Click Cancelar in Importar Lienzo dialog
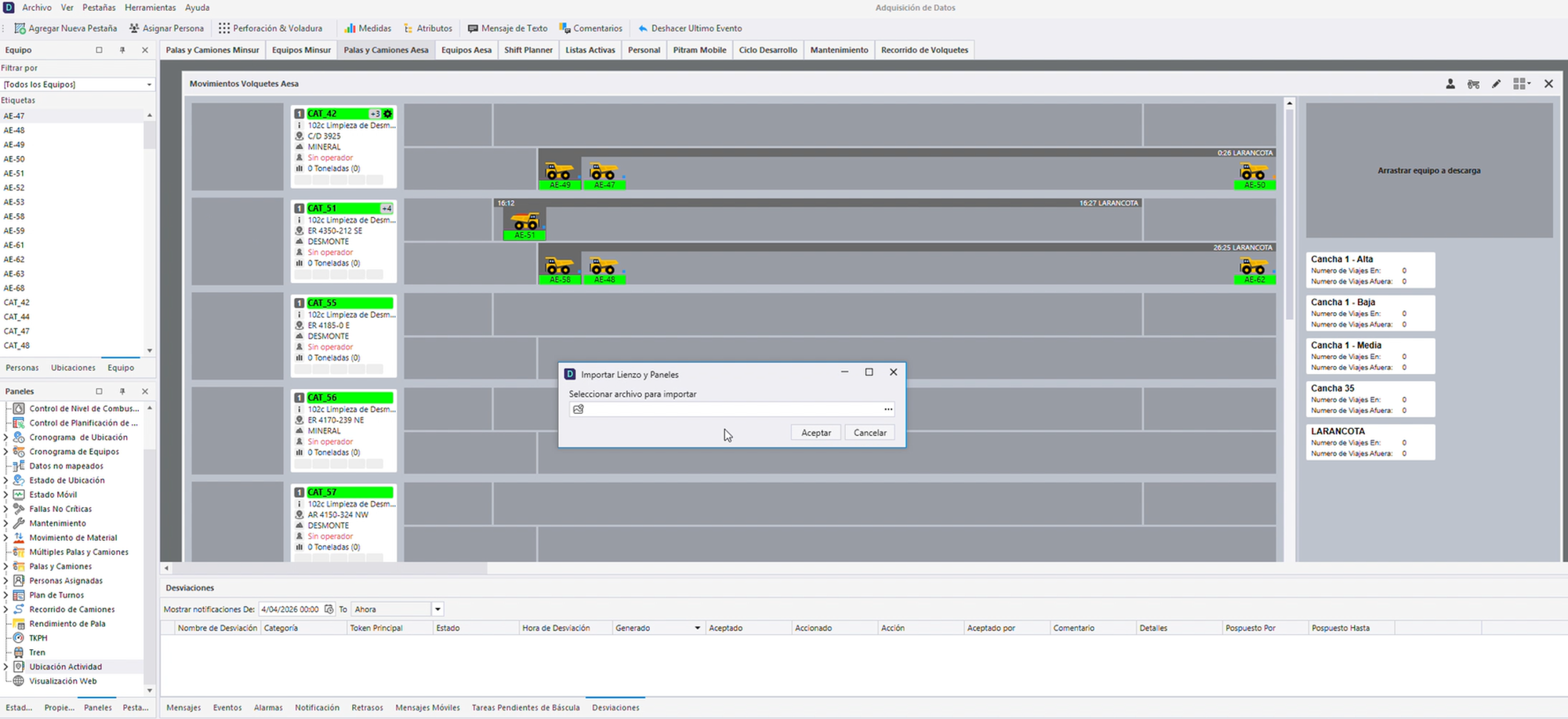This screenshot has width=1568, height=719. pyautogui.click(x=869, y=433)
